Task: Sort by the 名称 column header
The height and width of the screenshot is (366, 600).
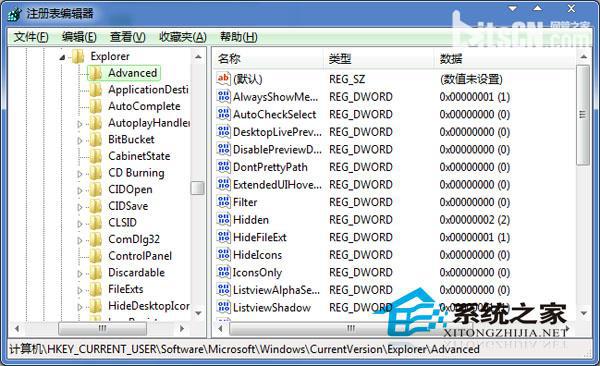Action: [267, 59]
